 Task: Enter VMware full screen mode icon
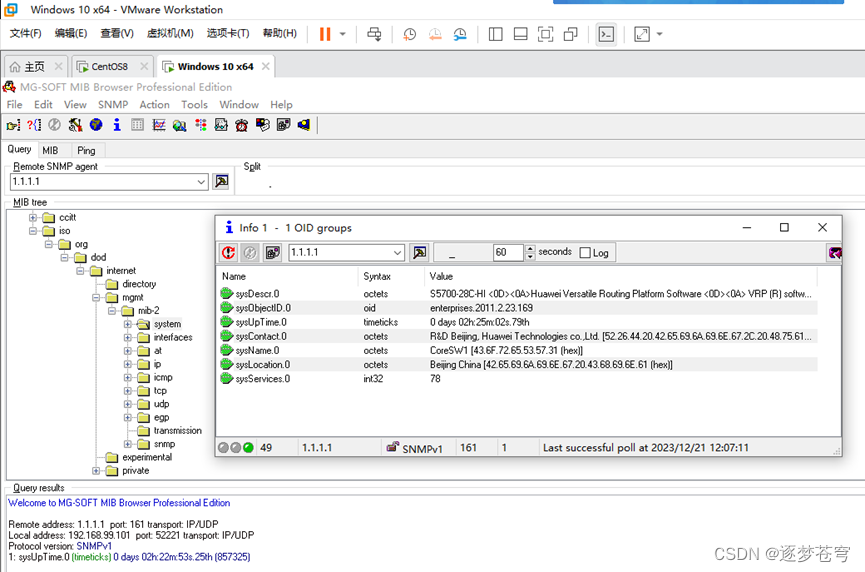[x=546, y=34]
